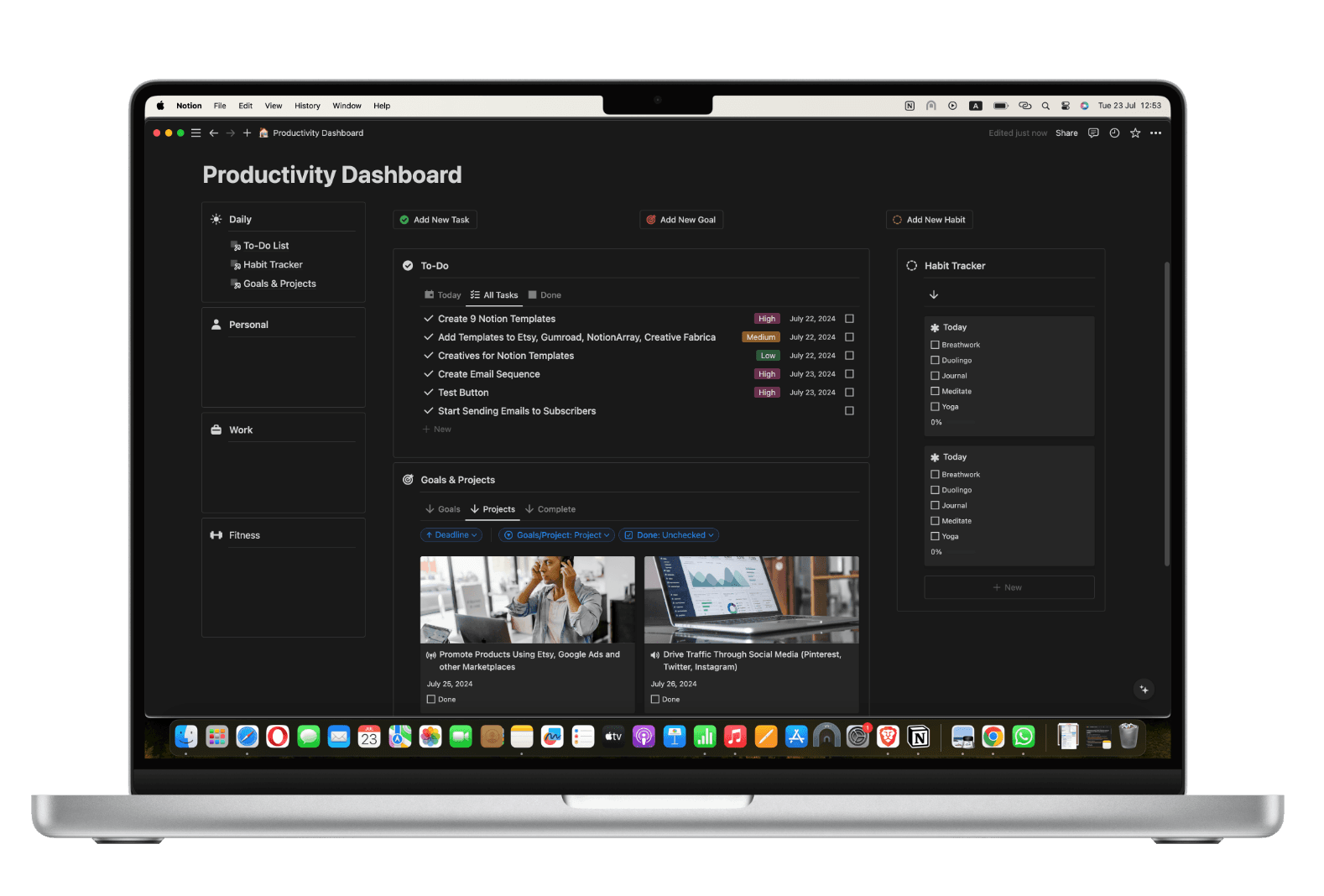
Task: Open macOS Spotlight search icon
Action: pyautogui.click(x=1045, y=107)
